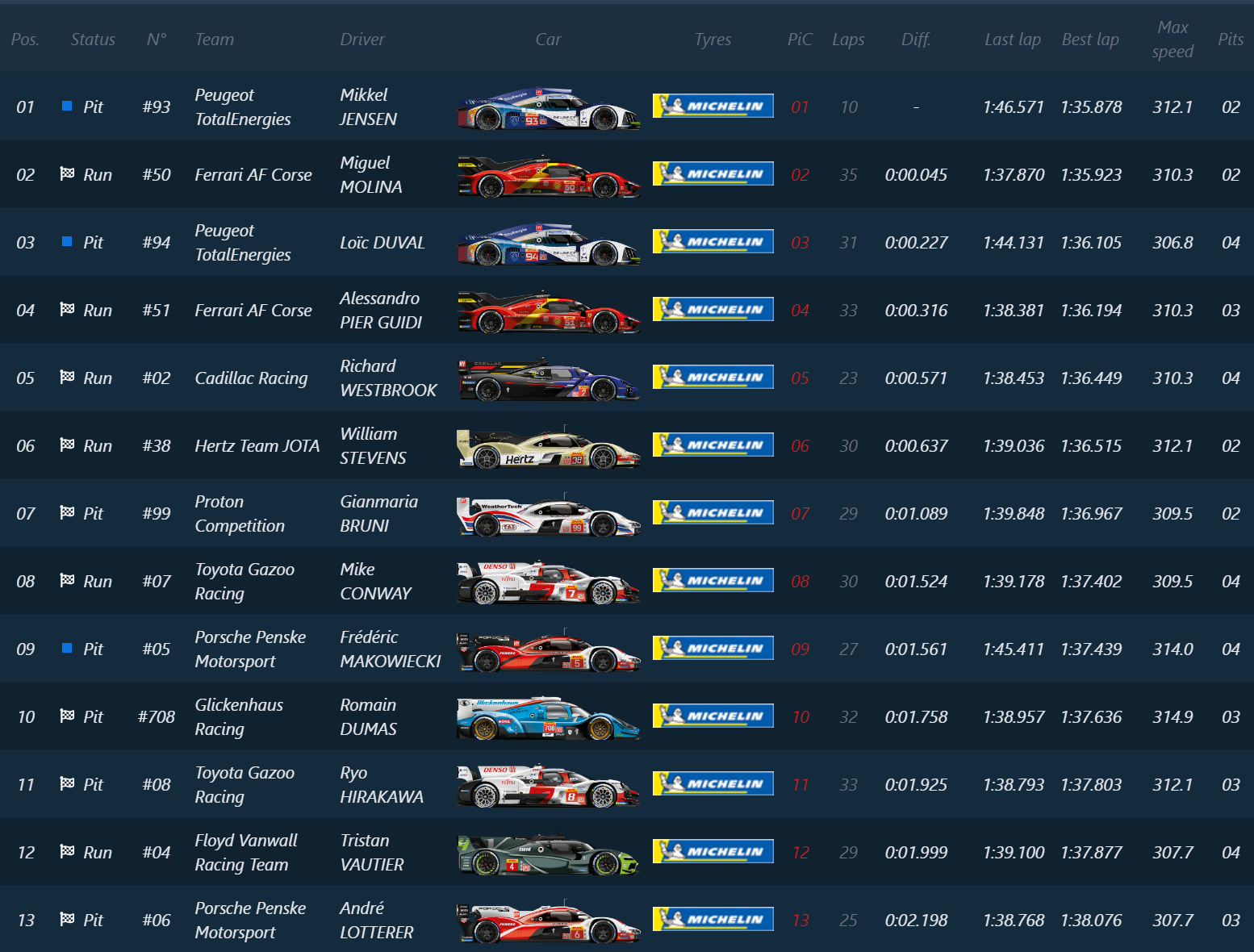Viewport: 1254px width, 952px height.
Task: Sort by the Pits column header
Action: 1231,40
